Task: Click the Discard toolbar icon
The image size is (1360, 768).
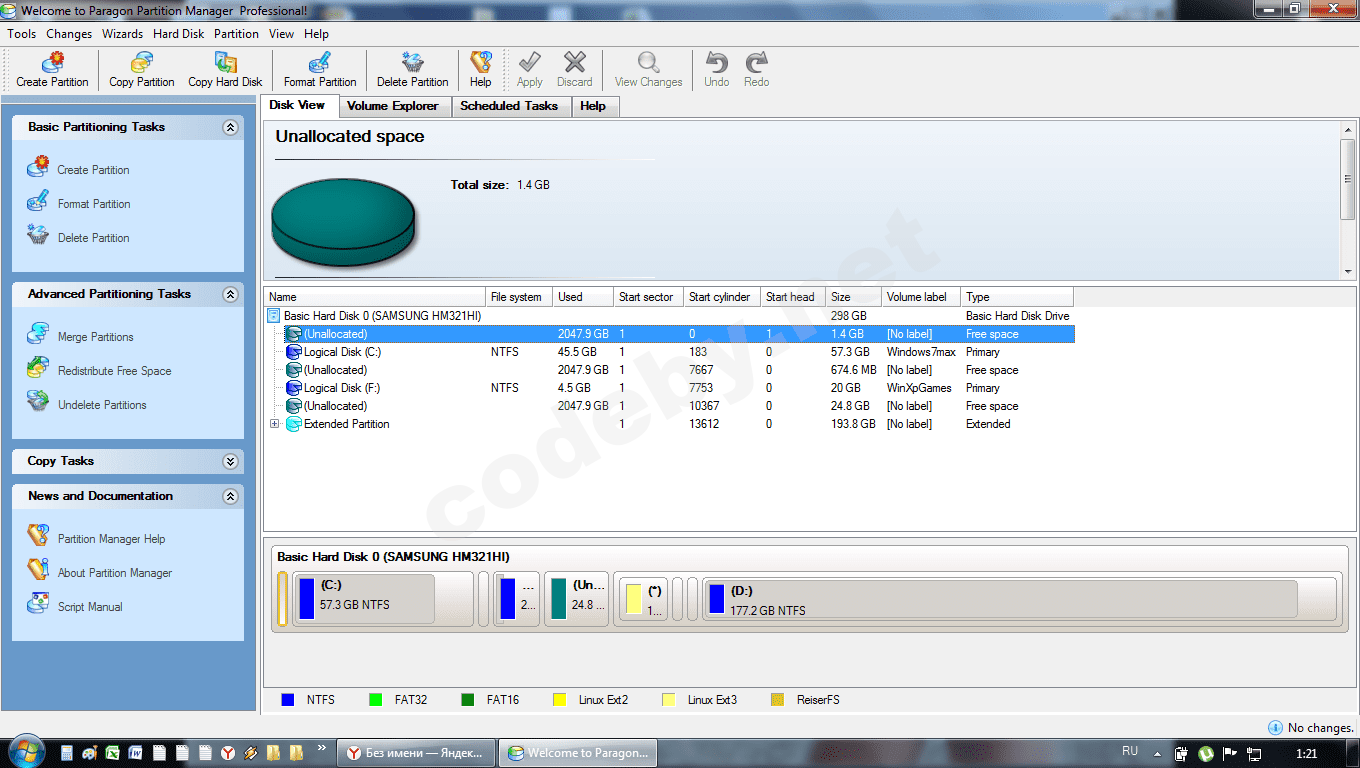Action: [575, 63]
